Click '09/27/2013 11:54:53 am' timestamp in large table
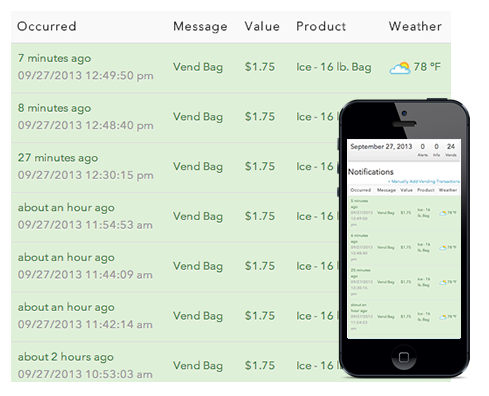The width and height of the screenshot is (489, 396). (x=85, y=225)
